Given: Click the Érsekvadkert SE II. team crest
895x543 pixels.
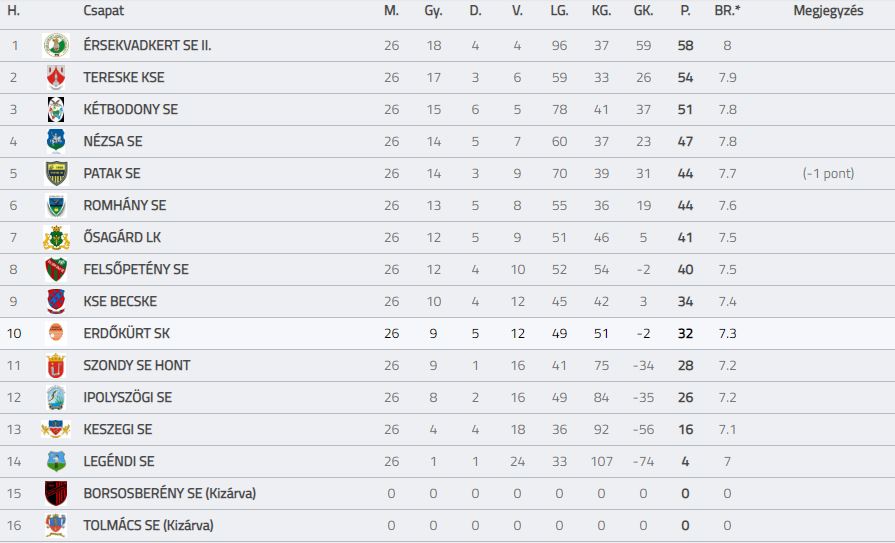Looking at the screenshot, I should [56, 45].
